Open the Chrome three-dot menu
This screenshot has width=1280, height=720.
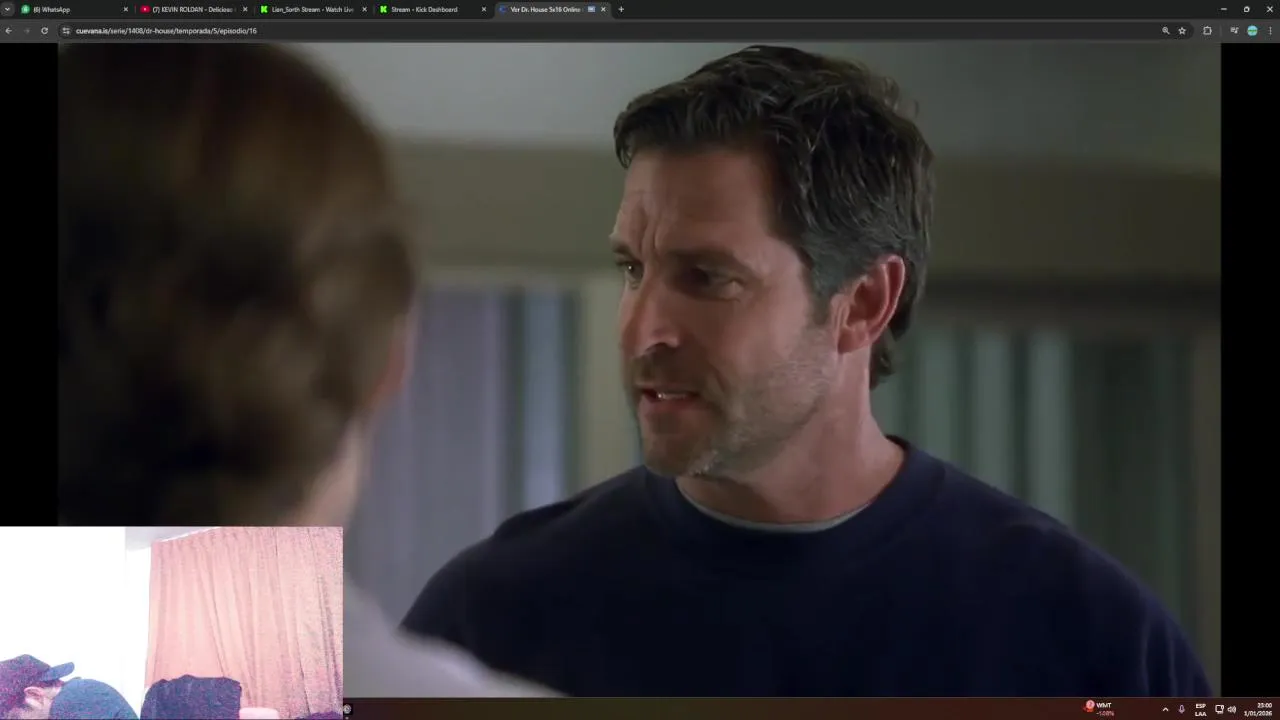(1271, 31)
